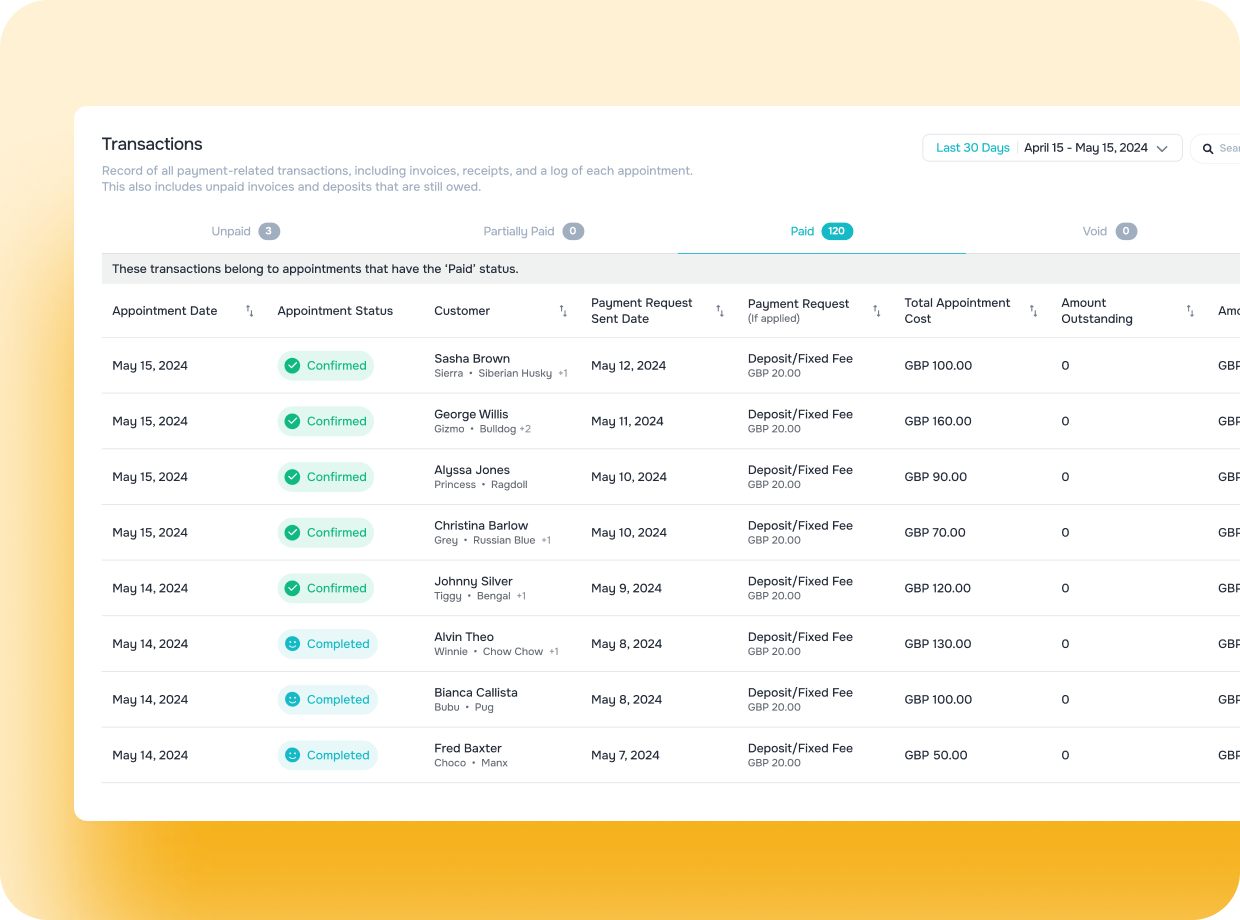Screen dimensions: 1240x920
Task: Open customer Alyssa Jones
Action: [472, 470]
